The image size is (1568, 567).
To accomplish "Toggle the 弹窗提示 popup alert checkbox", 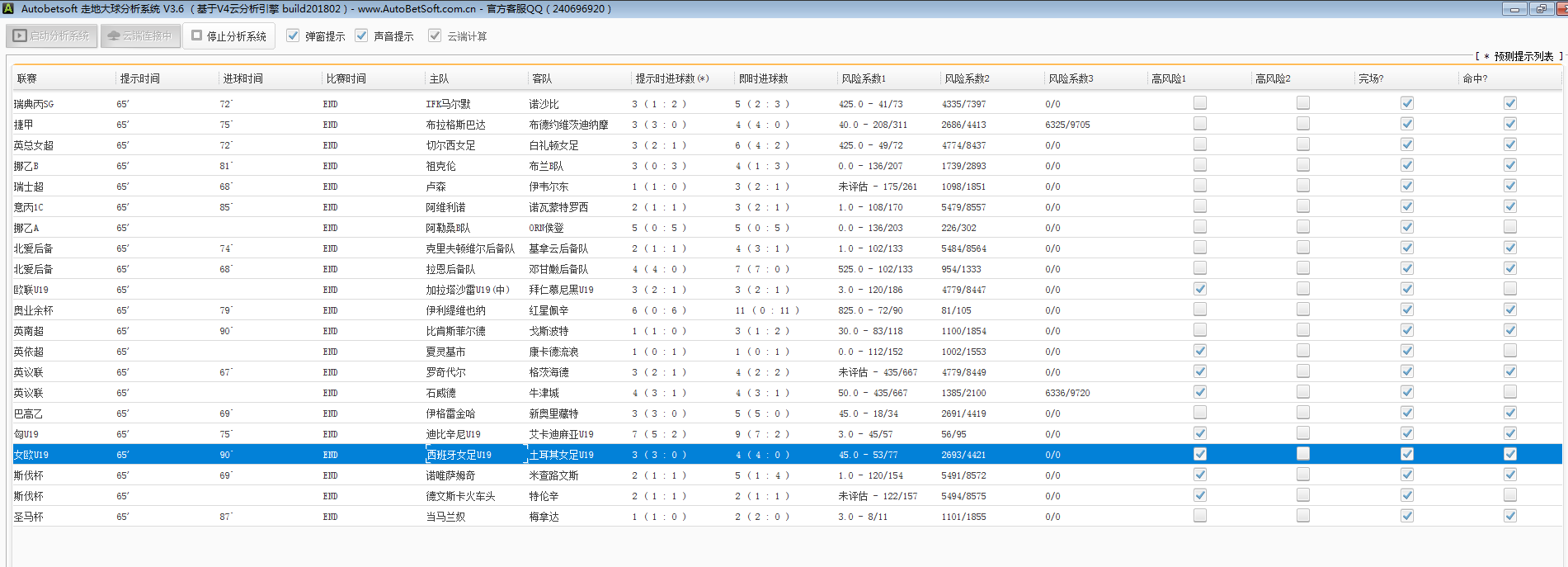I will (293, 36).
